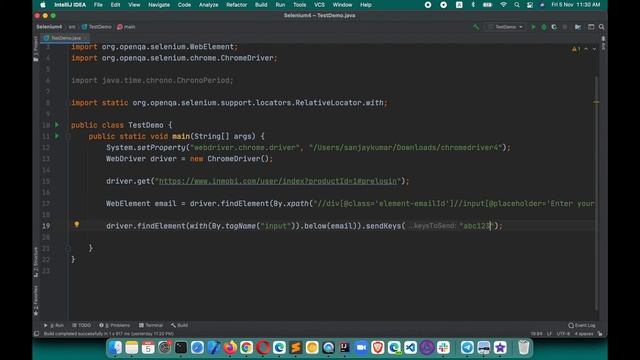This screenshot has width=640, height=360.
Task: Click the run gutter arrow beside main method
Action: tap(57, 136)
